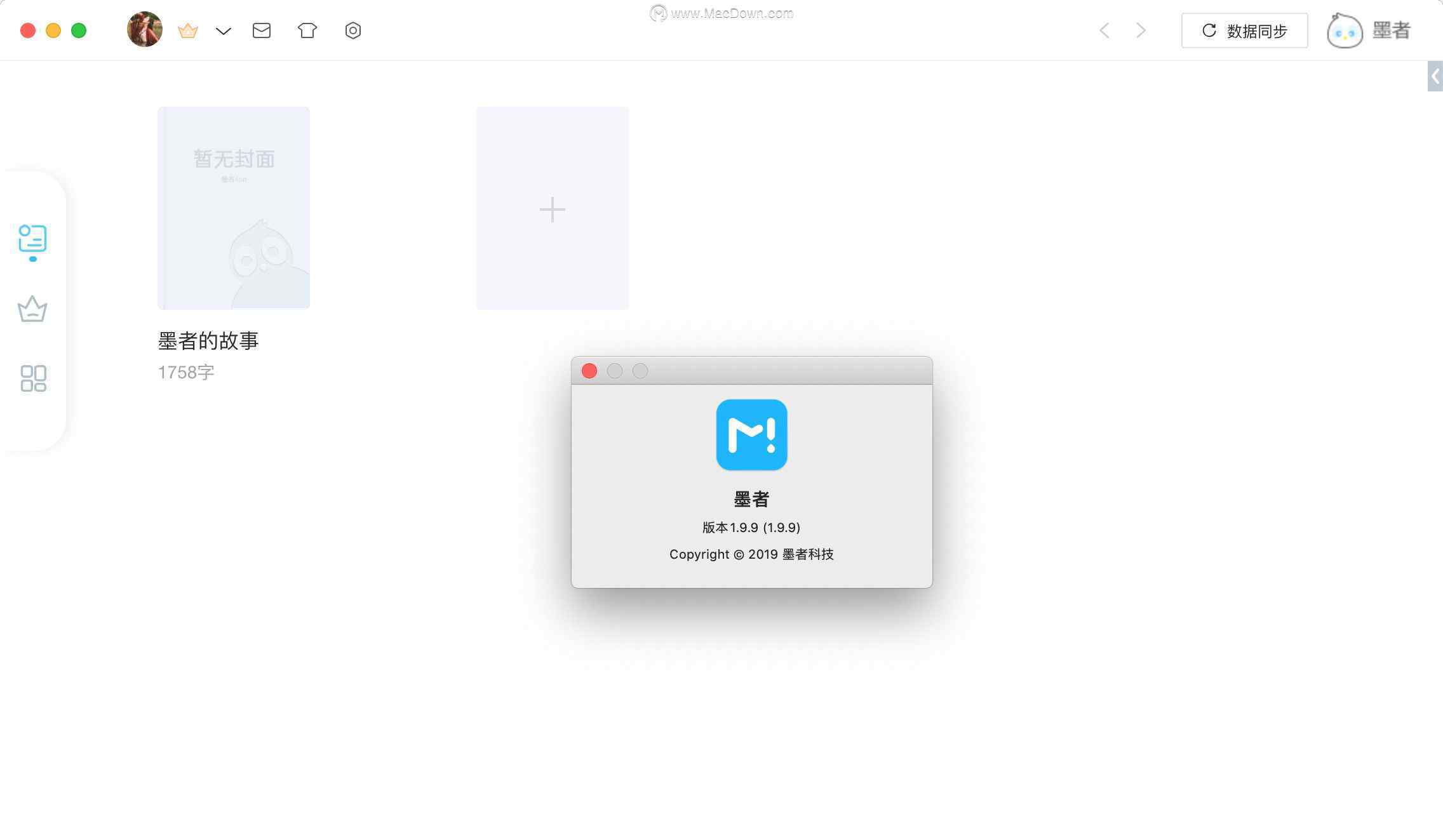
Task: Click the 版本1.9.9 version text
Action: [x=751, y=528]
